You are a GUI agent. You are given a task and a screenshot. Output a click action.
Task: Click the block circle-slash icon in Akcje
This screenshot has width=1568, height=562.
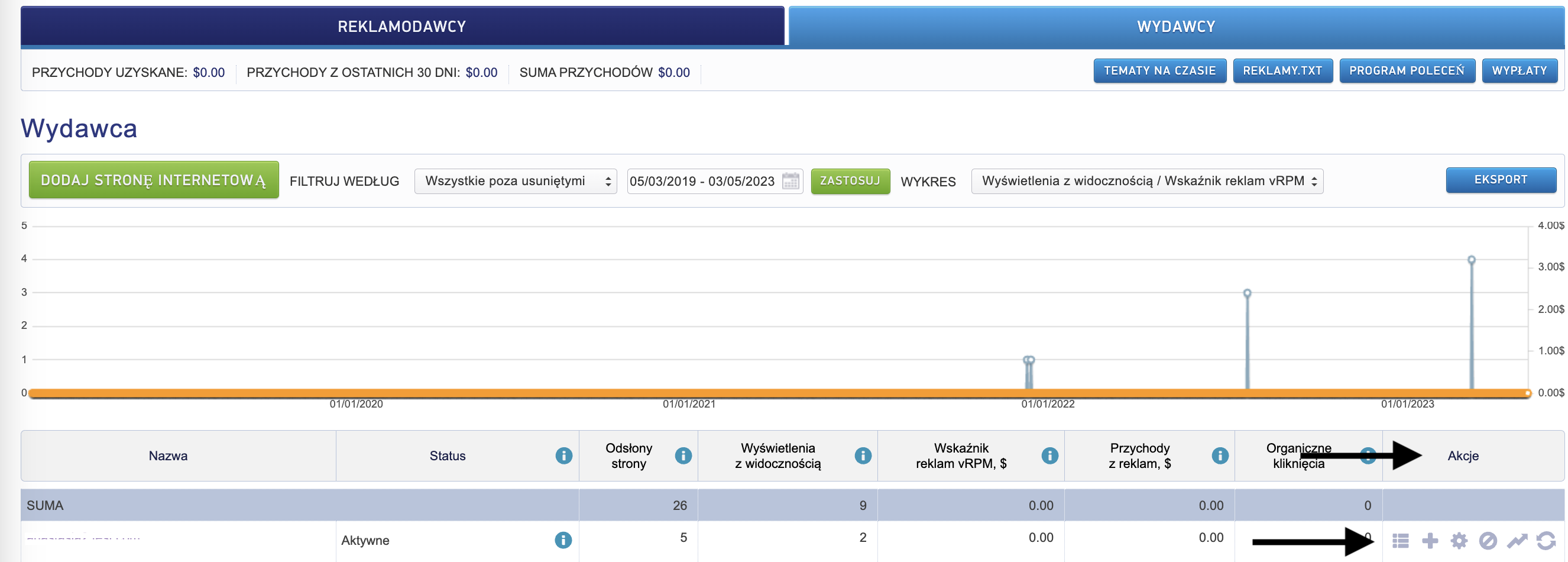1488,540
